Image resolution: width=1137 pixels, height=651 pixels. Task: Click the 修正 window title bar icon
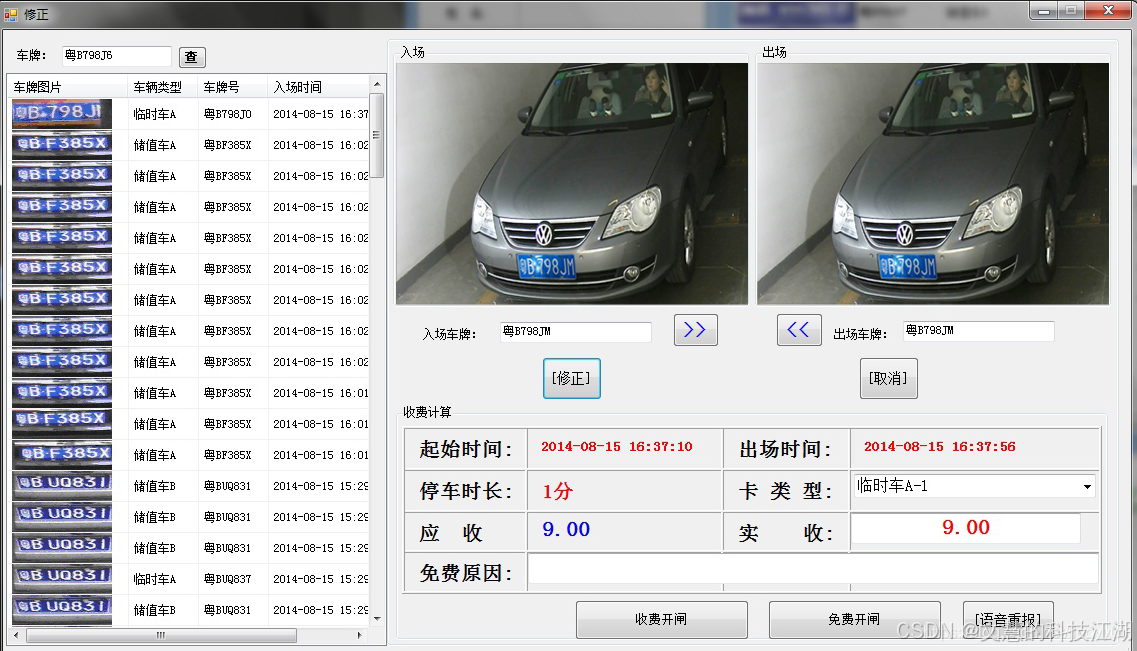coord(11,14)
